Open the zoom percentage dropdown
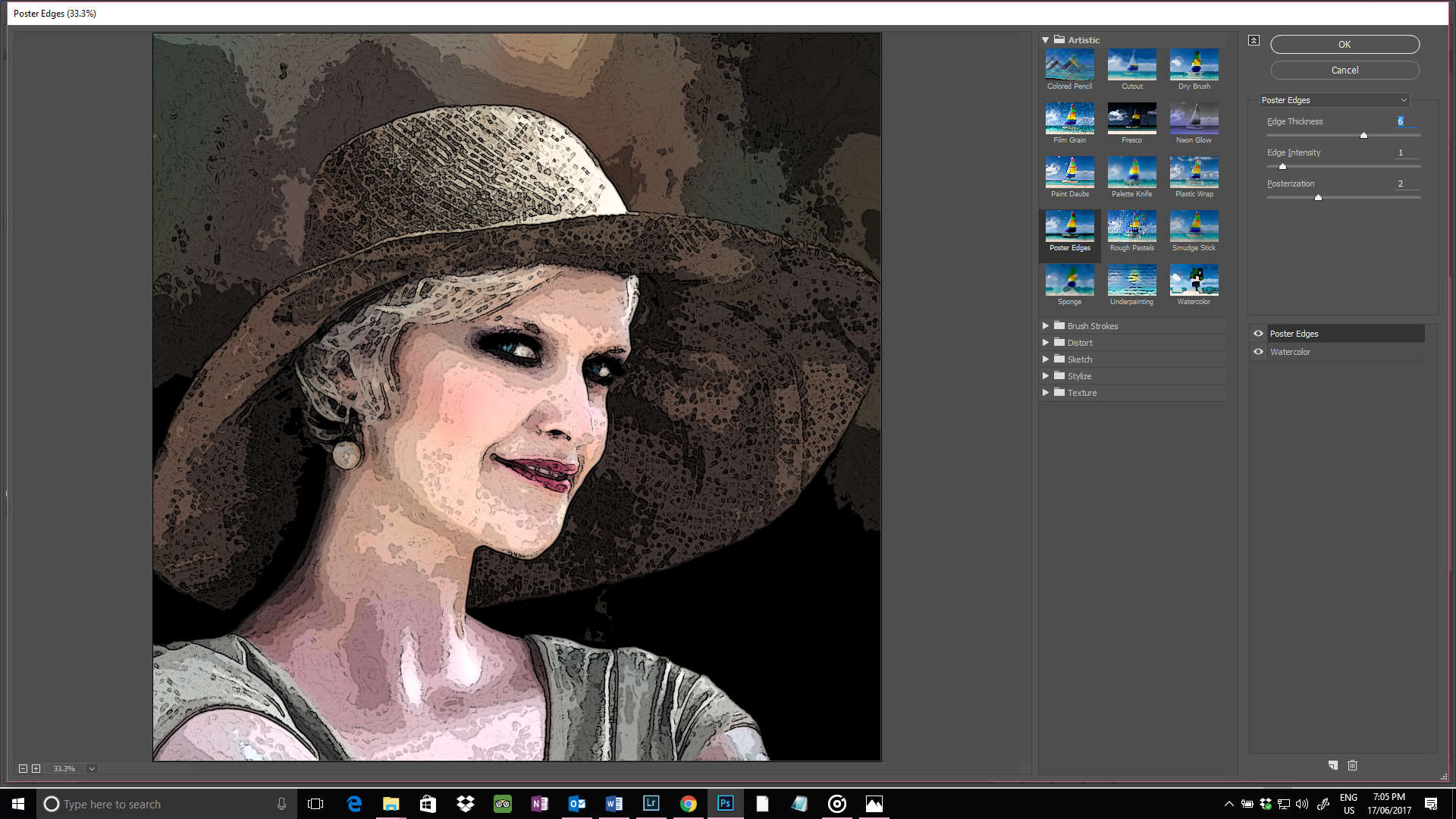The image size is (1456, 819). [92, 768]
